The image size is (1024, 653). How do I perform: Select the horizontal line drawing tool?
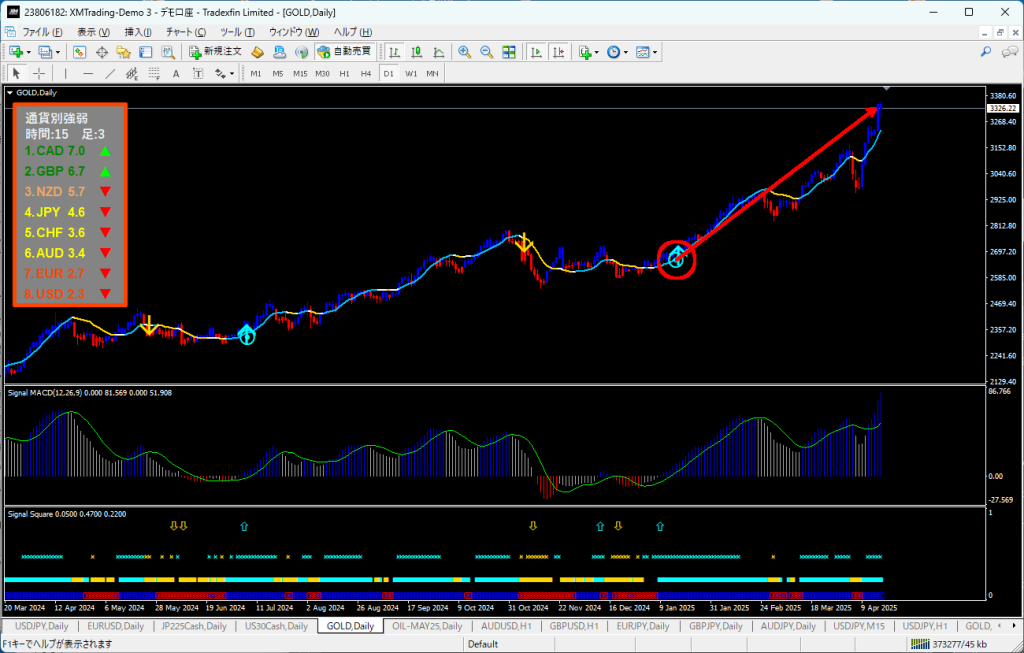tap(88, 74)
